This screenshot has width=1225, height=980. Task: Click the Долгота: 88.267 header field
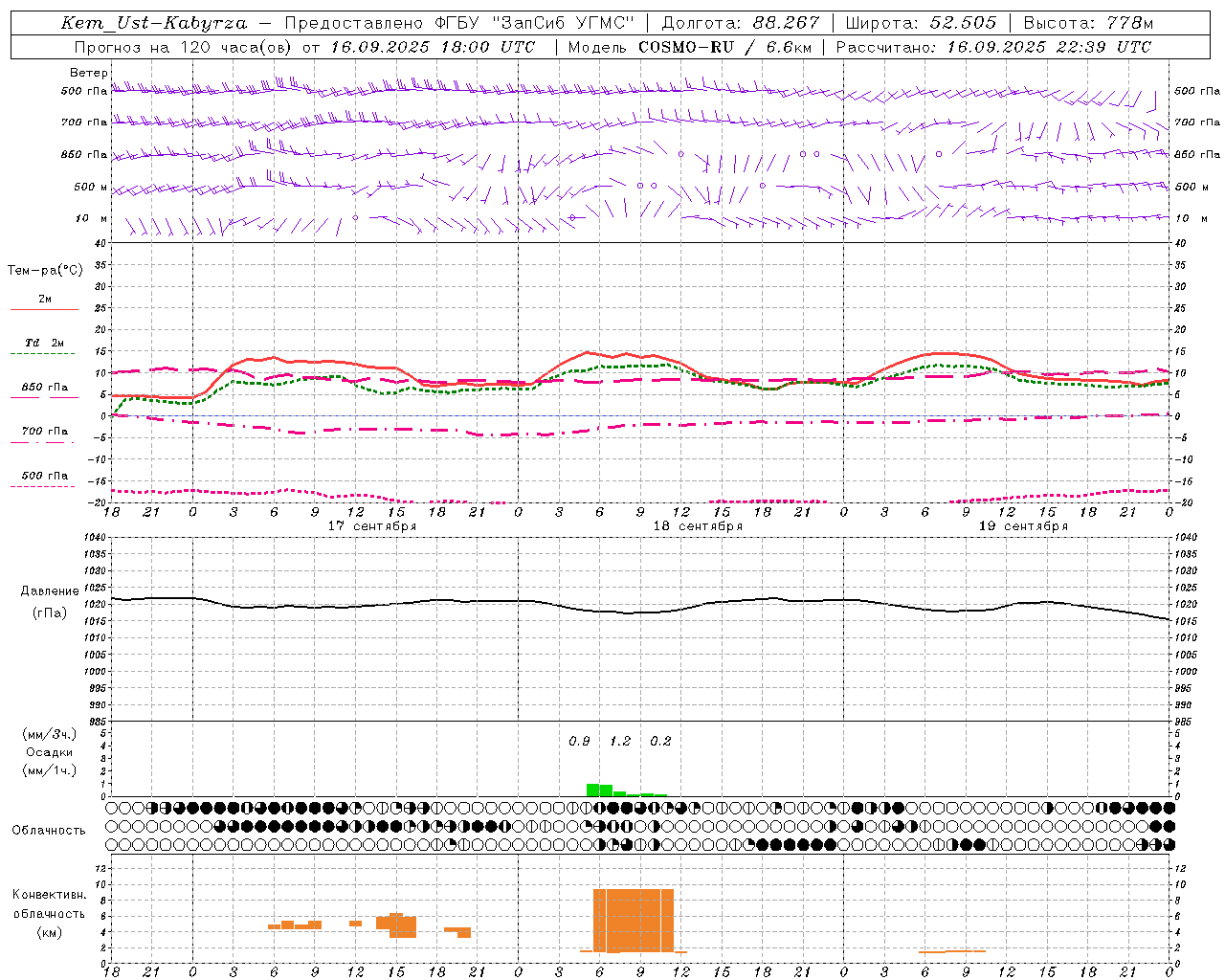(741, 23)
